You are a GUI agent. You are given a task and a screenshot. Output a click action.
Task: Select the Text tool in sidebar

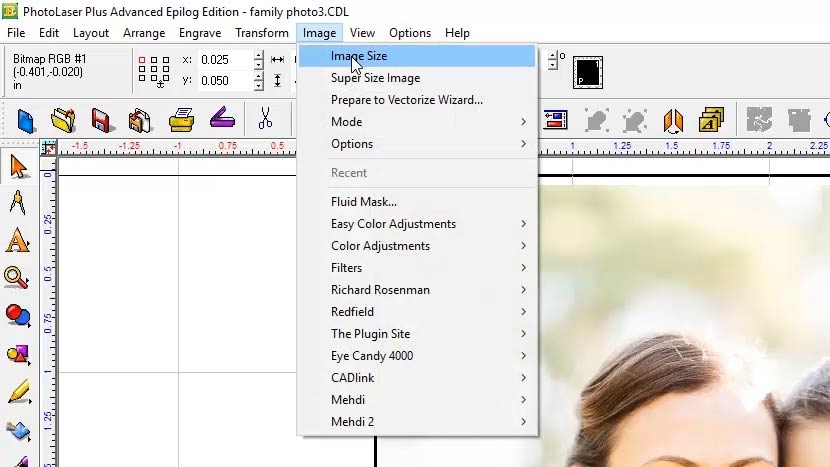point(17,241)
